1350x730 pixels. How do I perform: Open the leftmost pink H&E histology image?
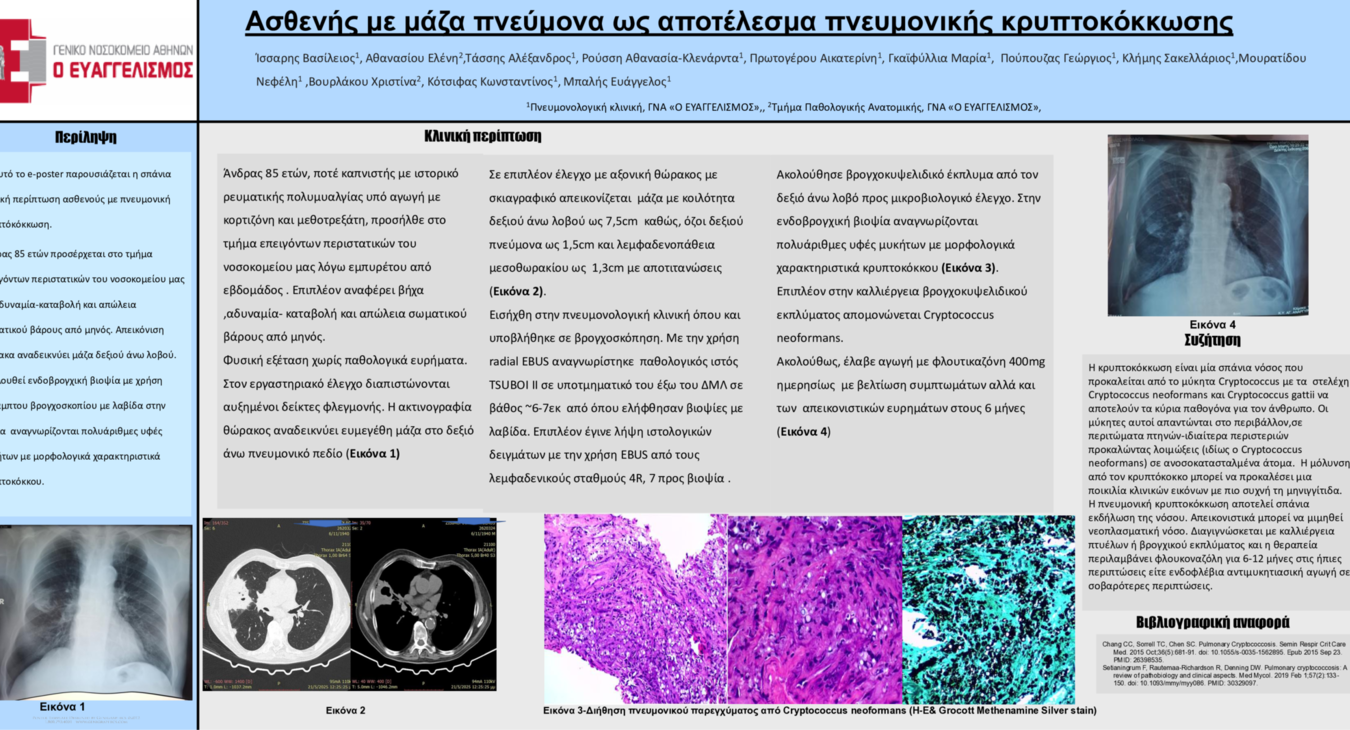click(635, 608)
